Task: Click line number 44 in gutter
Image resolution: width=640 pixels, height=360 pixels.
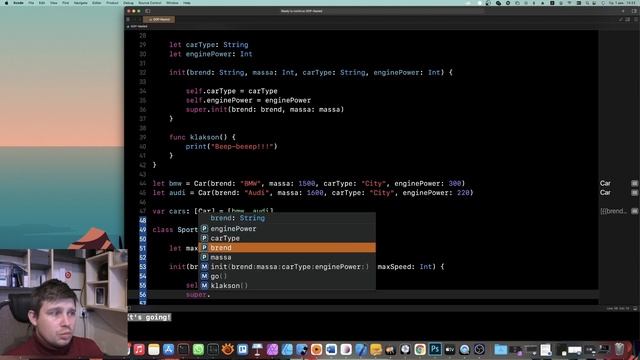Action: 142,183
